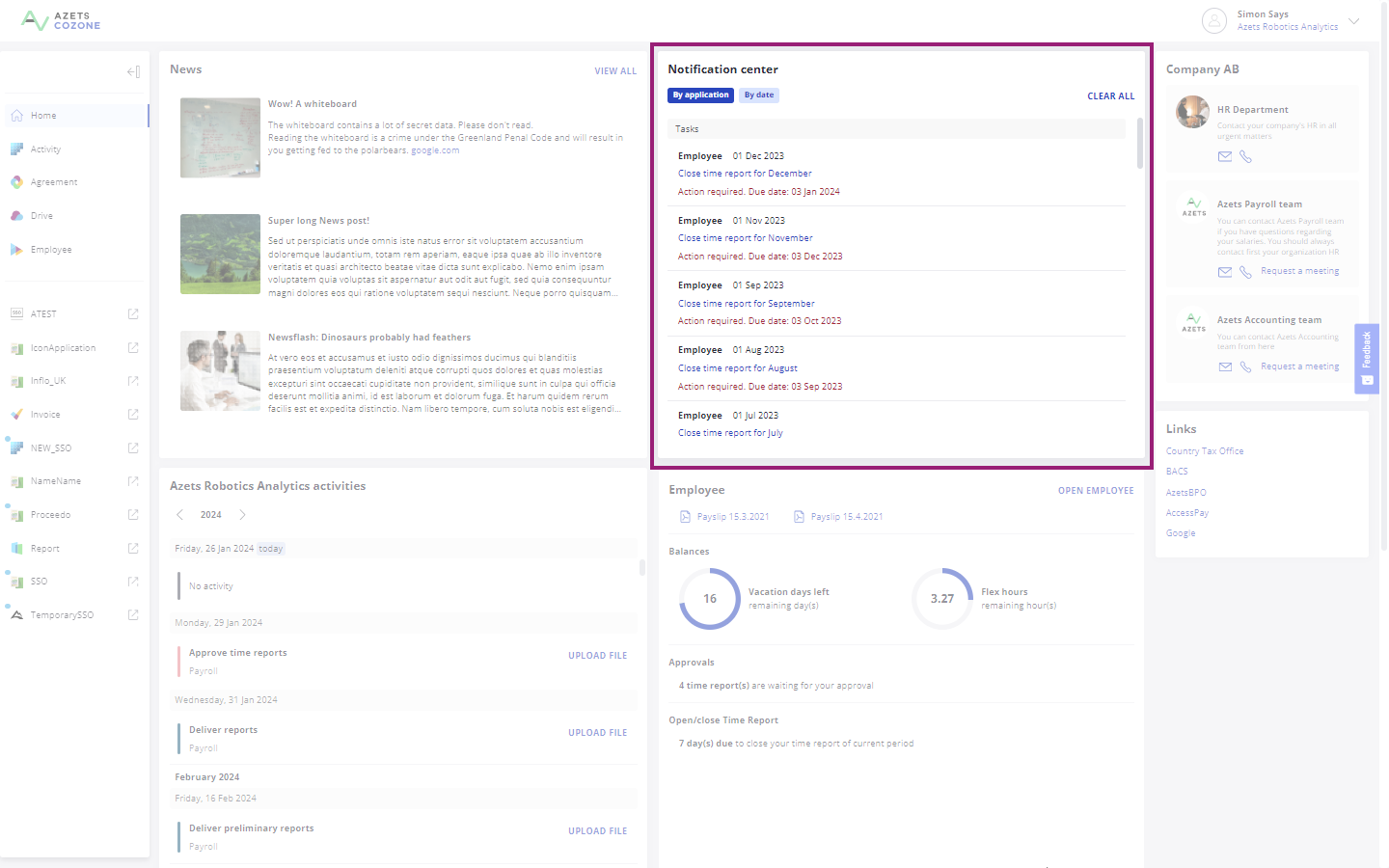The image size is (1389, 868).
Task: Click the previous year arrow in activities
Action: pyautogui.click(x=179, y=515)
